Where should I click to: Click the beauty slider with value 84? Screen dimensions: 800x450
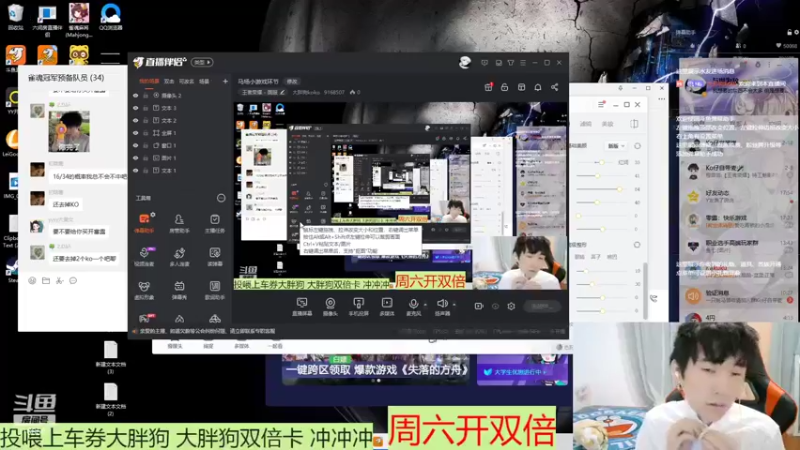tap(604, 189)
